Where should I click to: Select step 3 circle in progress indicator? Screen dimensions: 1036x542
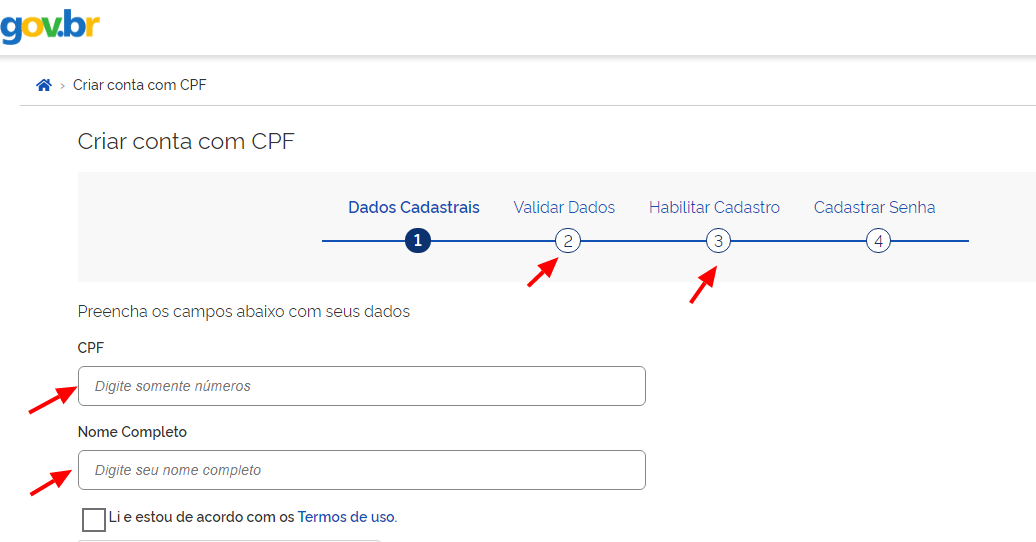[718, 241]
